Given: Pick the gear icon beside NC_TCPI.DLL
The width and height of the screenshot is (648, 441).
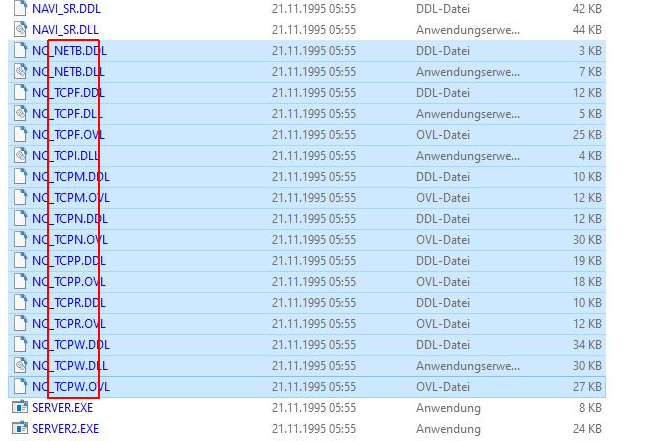Looking at the screenshot, I should [x=20, y=156].
